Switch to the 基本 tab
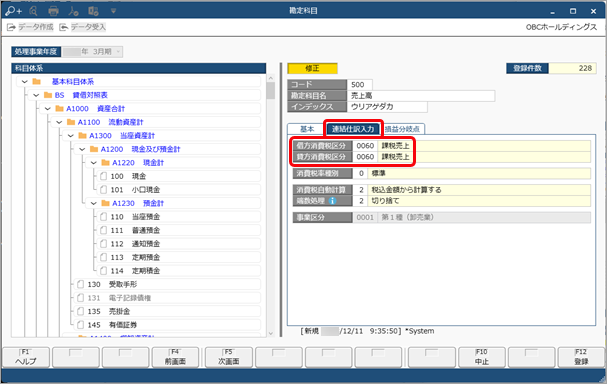Viewport: 607px width, 384px height. pyautogui.click(x=307, y=129)
